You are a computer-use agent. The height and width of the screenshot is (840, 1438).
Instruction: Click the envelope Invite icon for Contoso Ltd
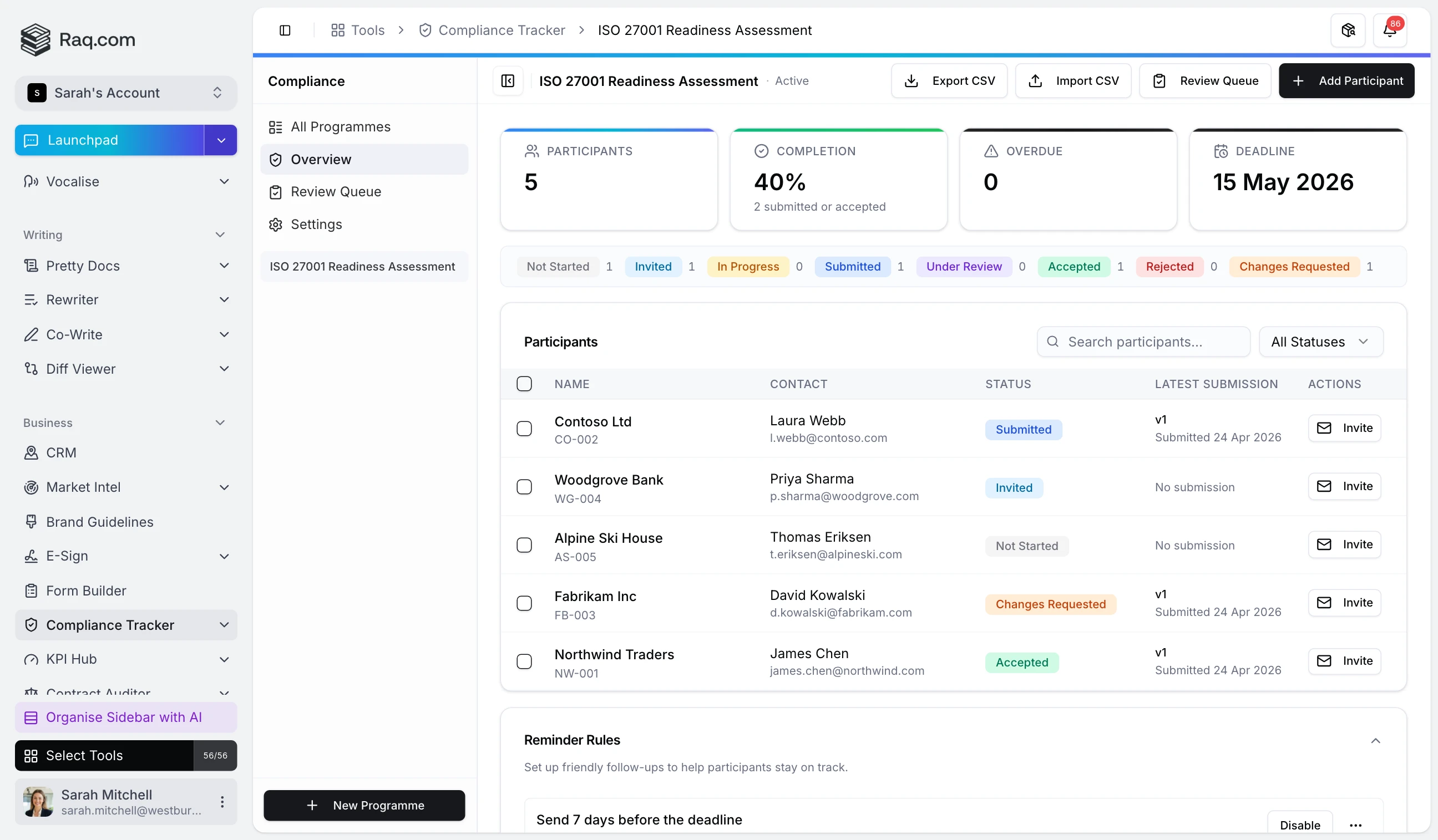point(1324,427)
